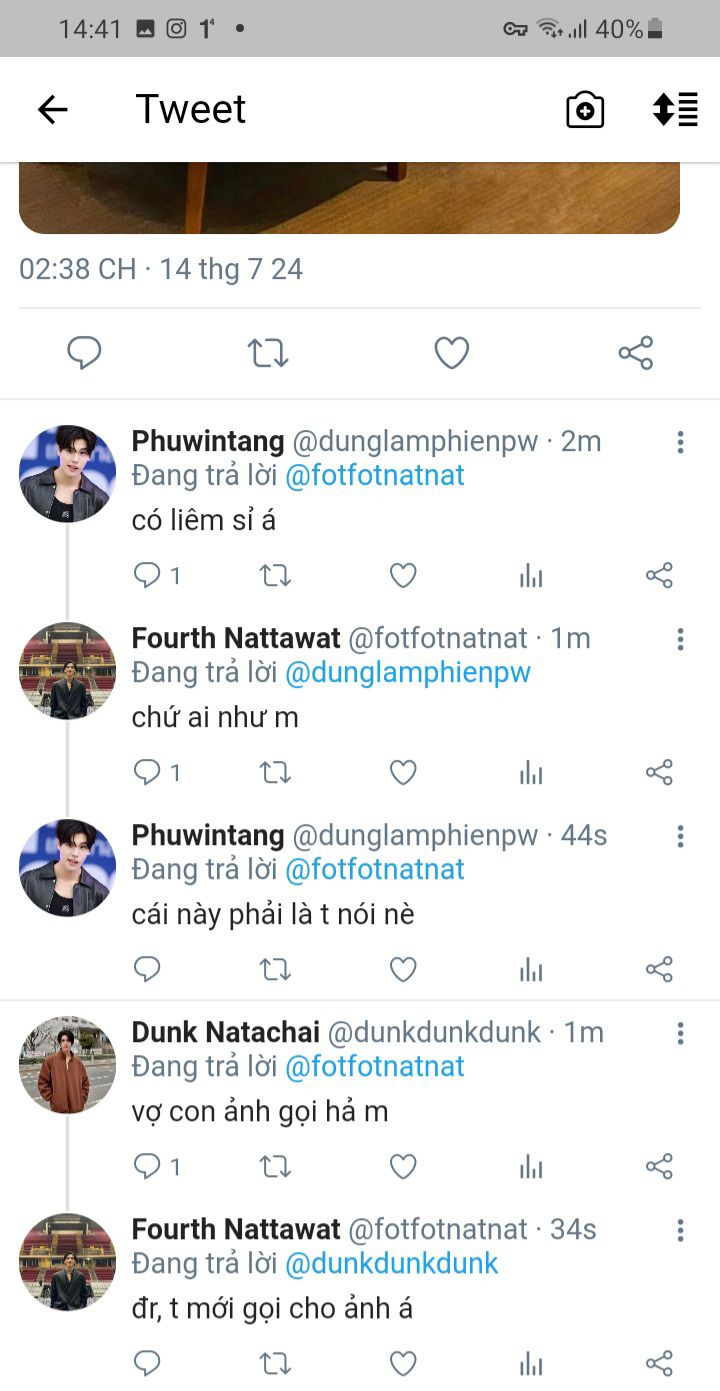Open Dunk Natachai's profile picture

(67, 1065)
